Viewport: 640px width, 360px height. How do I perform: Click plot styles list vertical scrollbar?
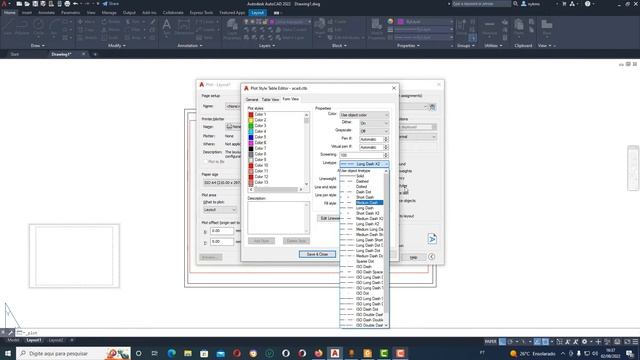click(x=307, y=149)
